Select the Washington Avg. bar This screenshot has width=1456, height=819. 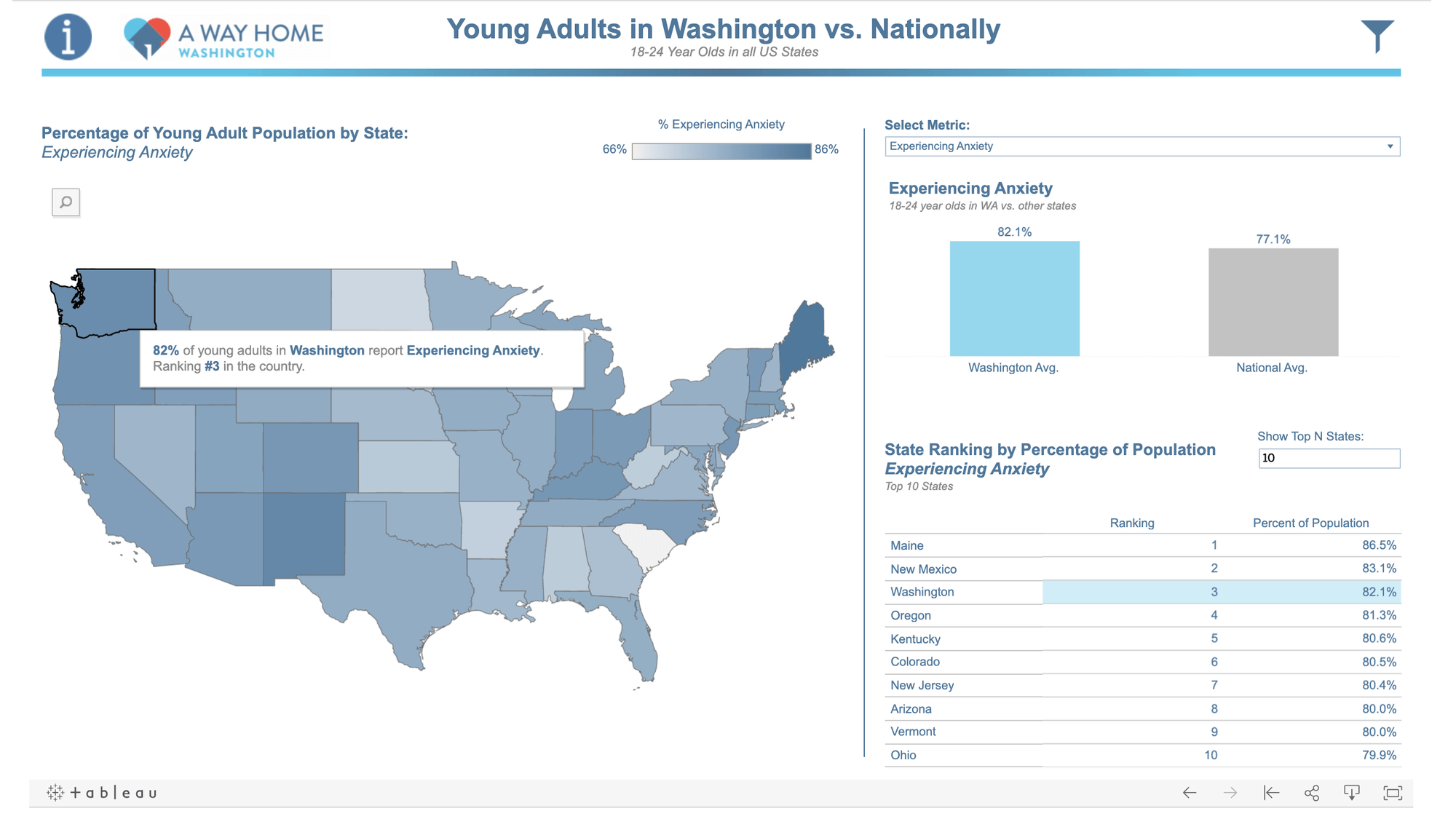coord(1014,298)
